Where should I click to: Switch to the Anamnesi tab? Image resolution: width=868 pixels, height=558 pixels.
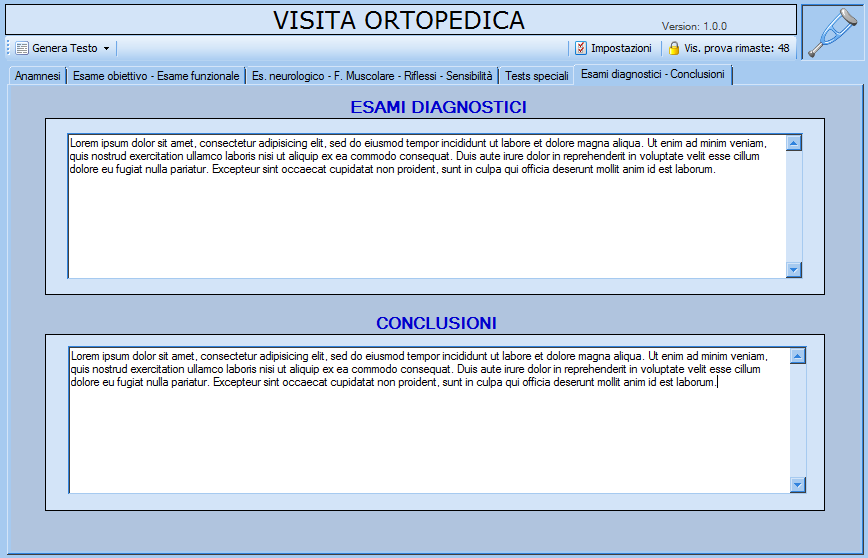pos(38,76)
